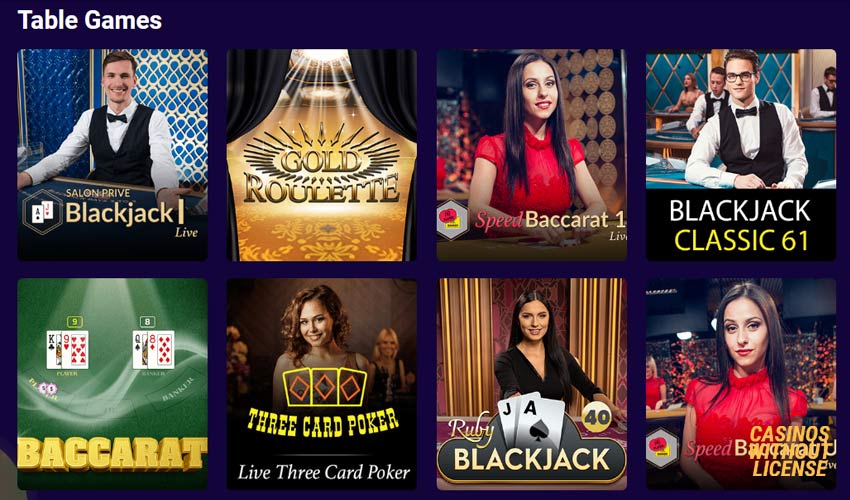Click the red hexagon badge on Speed Baccarat 1
Viewport: 850px width, 500px height.
point(453,220)
